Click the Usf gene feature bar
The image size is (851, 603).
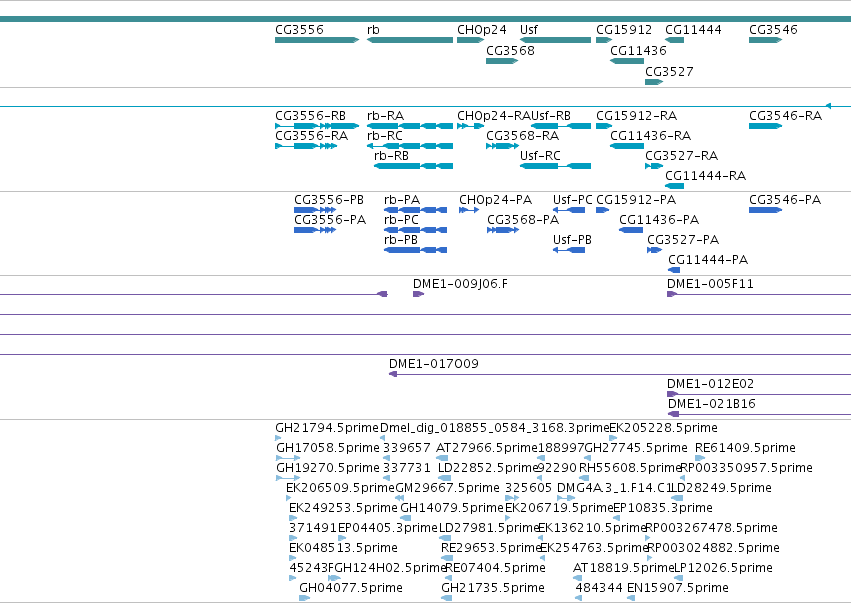(x=555, y=40)
